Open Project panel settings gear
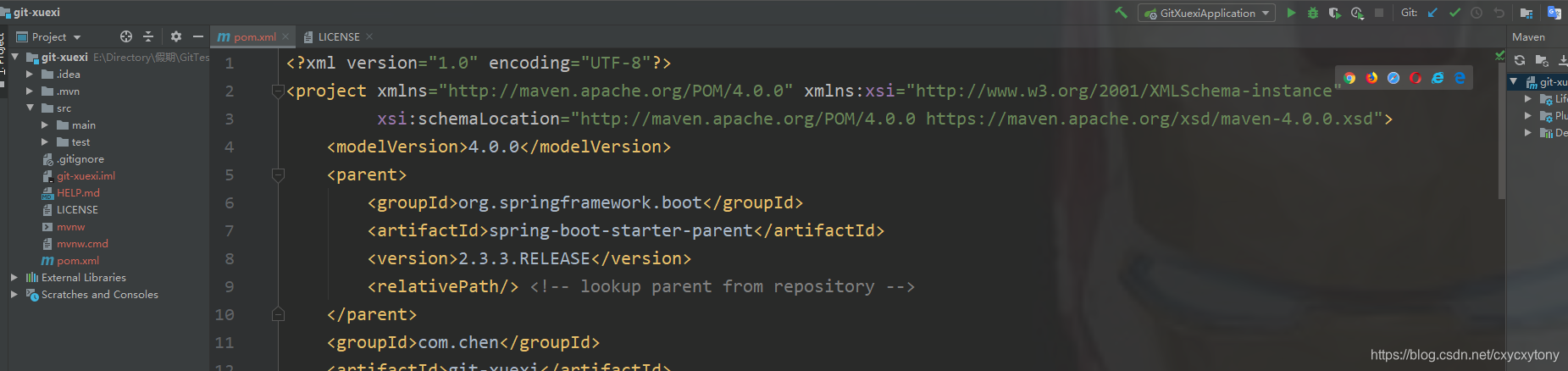This screenshot has height=371, width=1568. (176, 36)
